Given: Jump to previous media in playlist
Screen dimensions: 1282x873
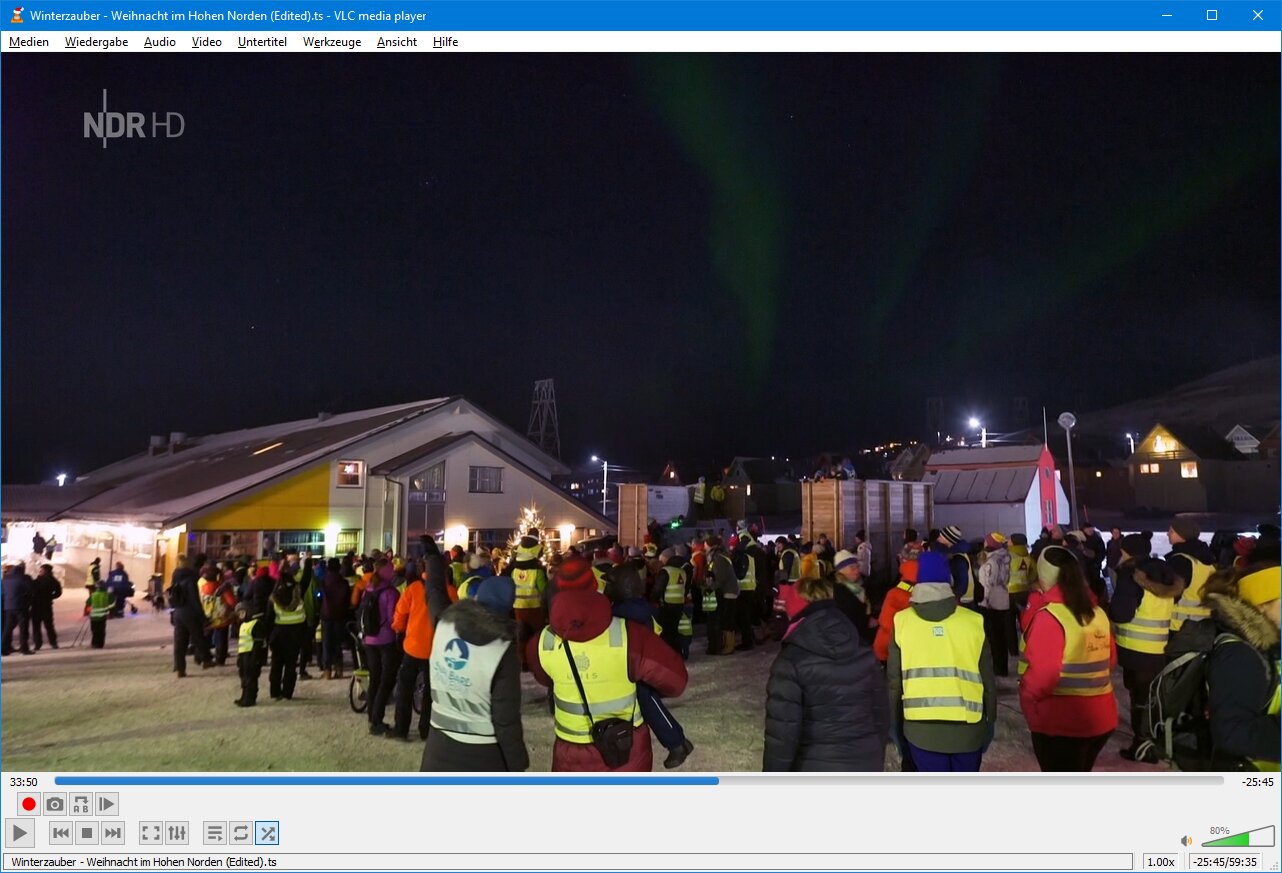Looking at the screenshot, I should pyautogui.click(x=61, y=833).
